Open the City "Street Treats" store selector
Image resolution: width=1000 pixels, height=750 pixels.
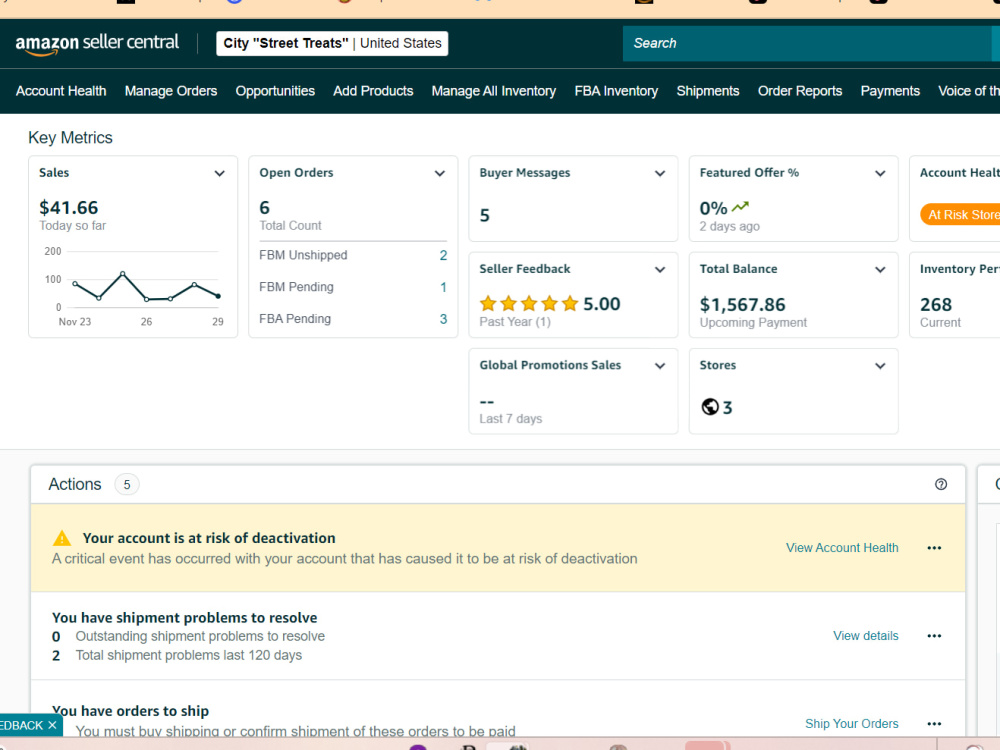click(332, 43)
